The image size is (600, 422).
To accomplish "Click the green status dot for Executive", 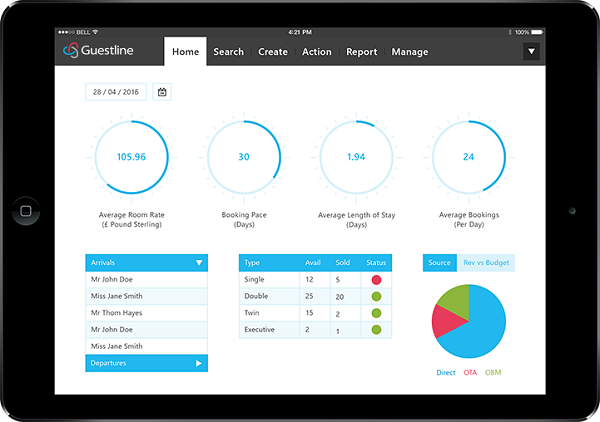I will (376, 330).
